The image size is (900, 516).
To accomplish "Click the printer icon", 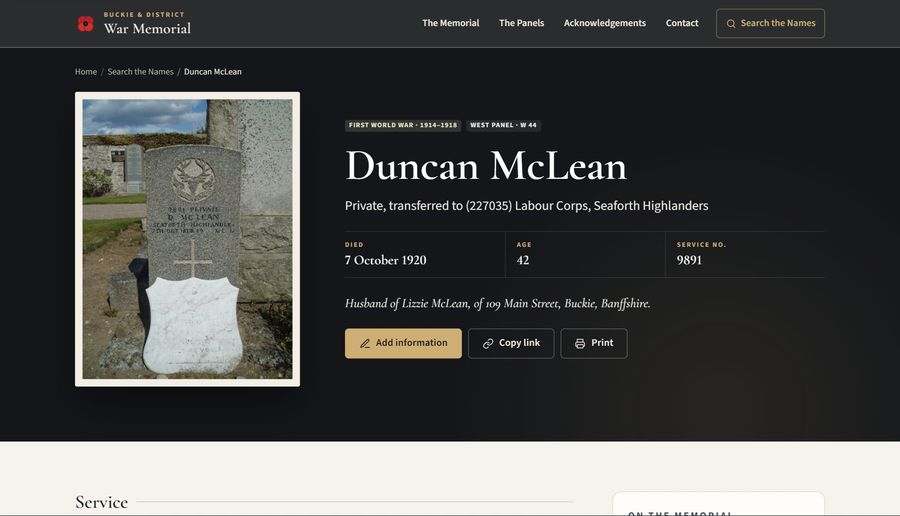I will point(580,343).
